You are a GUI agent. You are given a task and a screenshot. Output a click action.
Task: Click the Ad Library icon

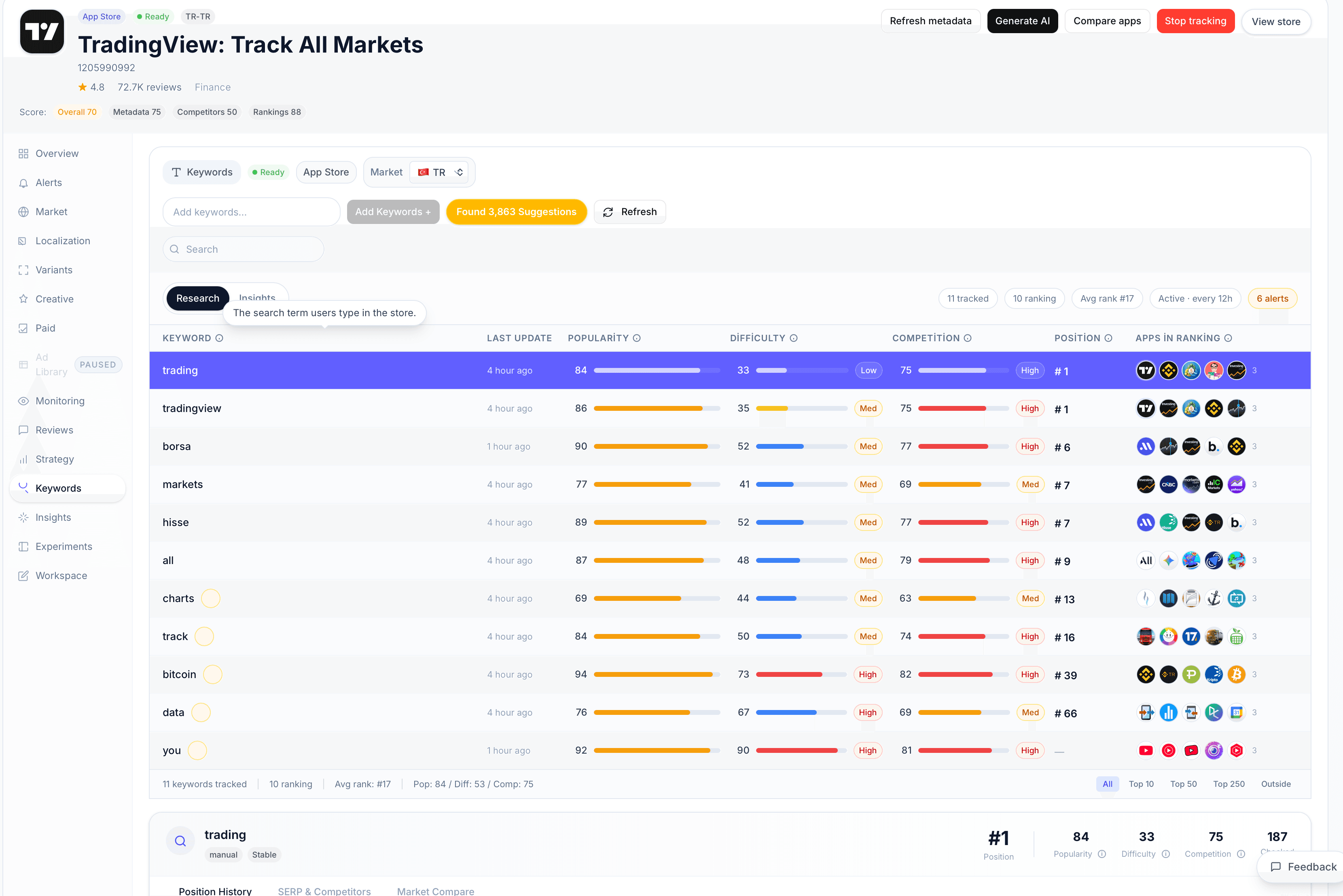(x=23, y=365)
